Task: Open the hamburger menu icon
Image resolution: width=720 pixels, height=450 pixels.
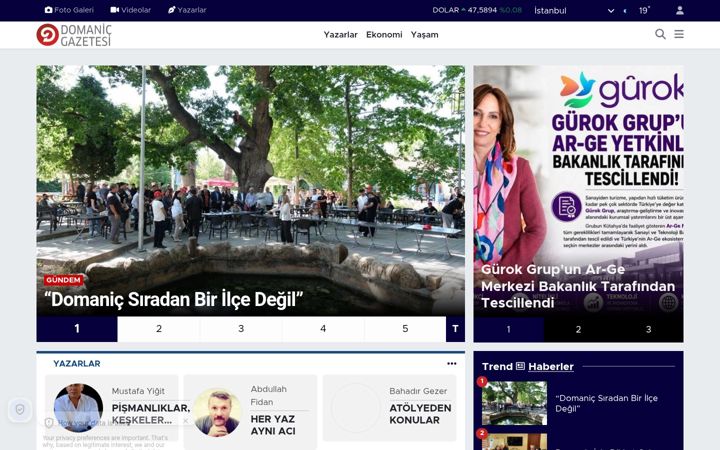Action: pyautogui.click(x=679, y=34)
